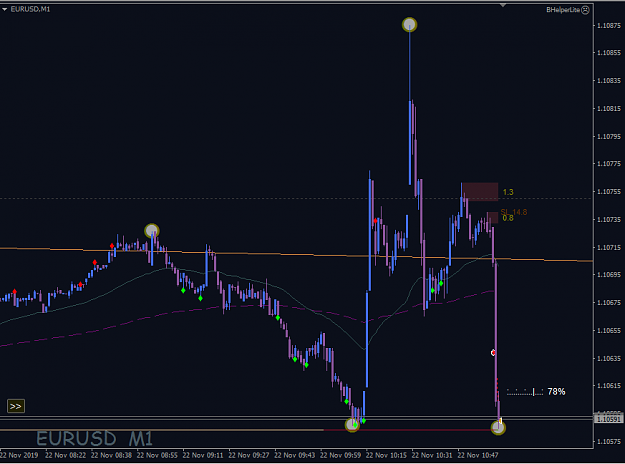Click the white-outlined red marker near 1.10635
Image resolution: width=625 pixels, height=464 pixels.
coord(493,353)
